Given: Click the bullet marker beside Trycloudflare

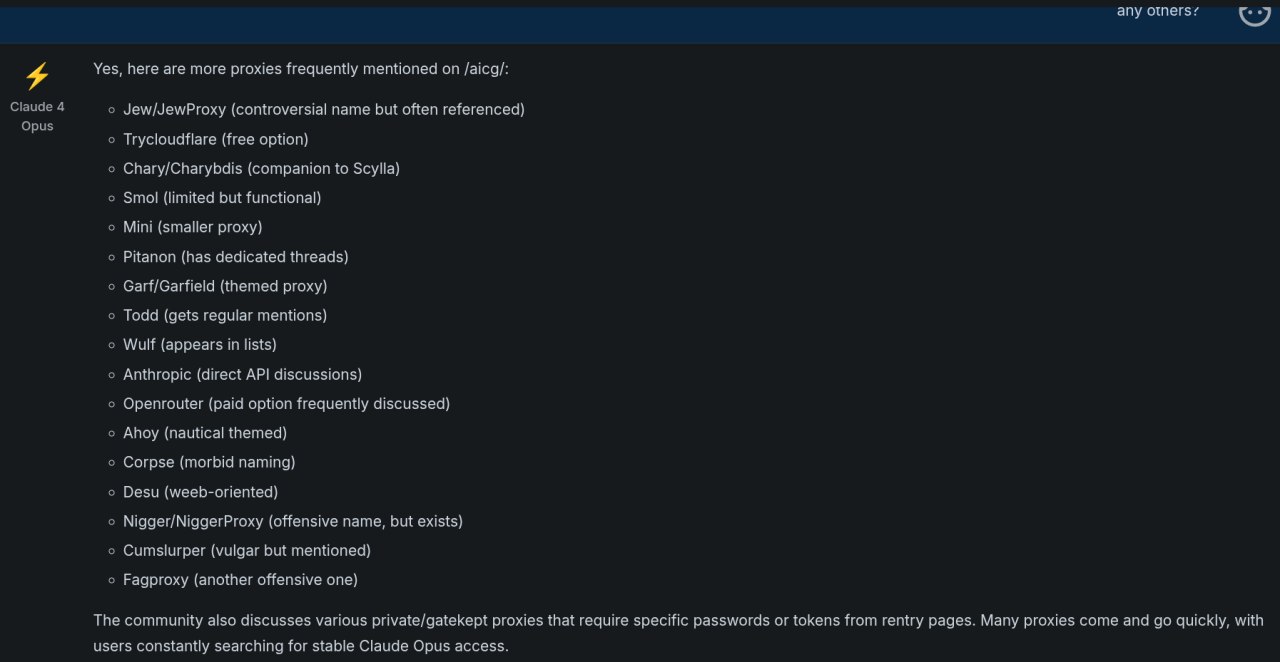Looking at the screenshot, I should point(113,140).
